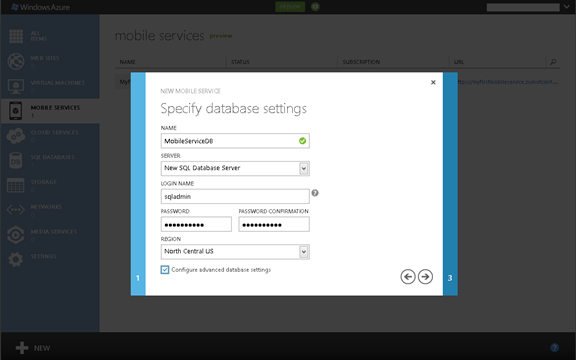Viewport: 576px width, 360px height.
Task: Click the Password field
Action: 196,224
